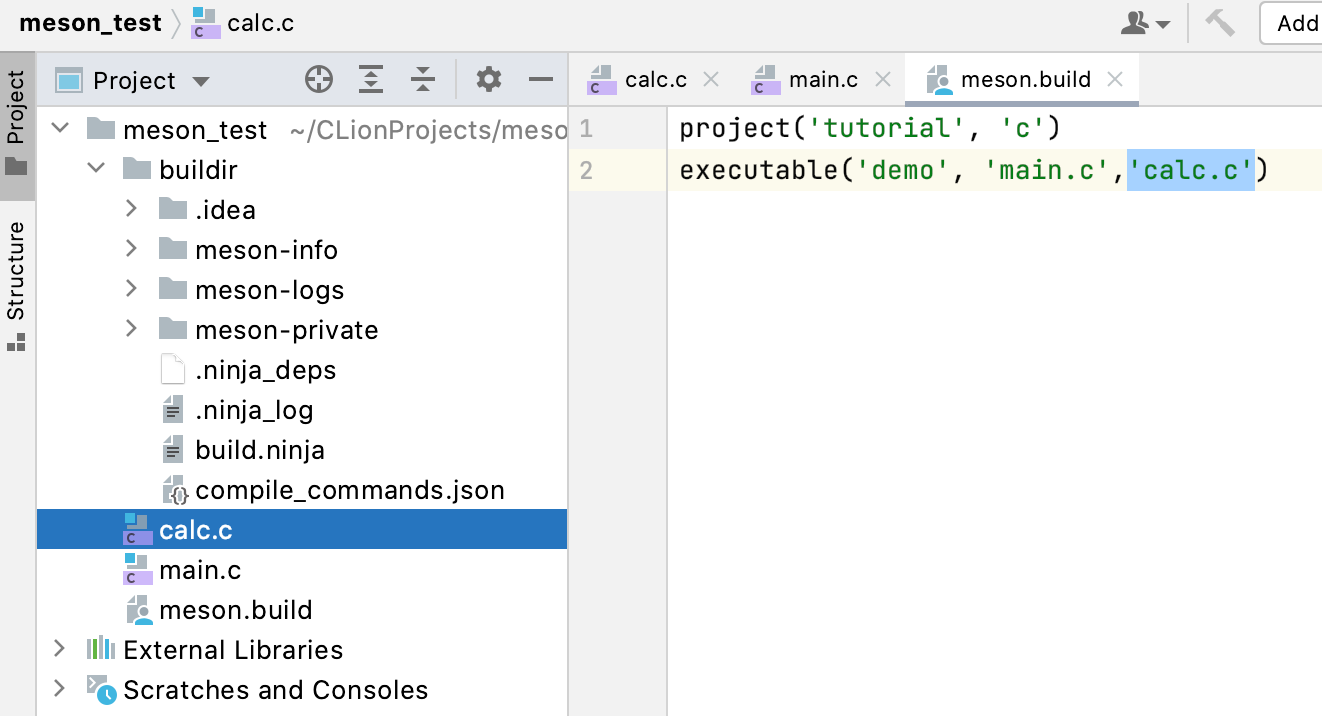Close the calc.c editor tab
Viewport: 1322px width, 716px height.
(712, 78)
